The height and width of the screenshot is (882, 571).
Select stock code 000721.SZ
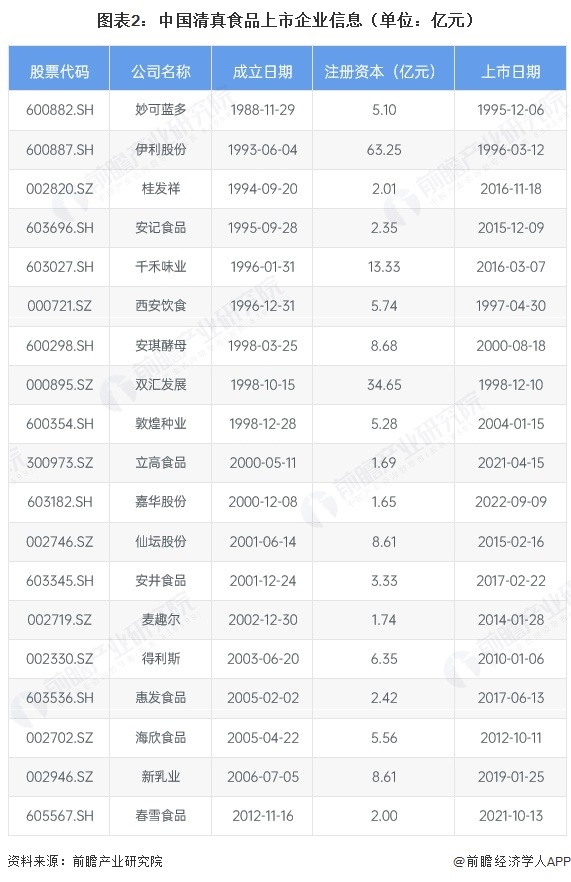pyautogui.click(x=60, y=305)
